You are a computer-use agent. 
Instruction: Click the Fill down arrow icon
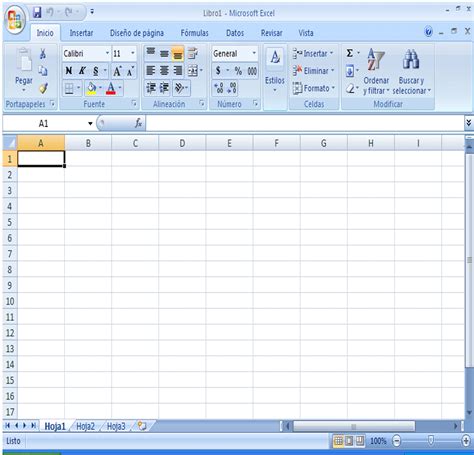(350, 71)
